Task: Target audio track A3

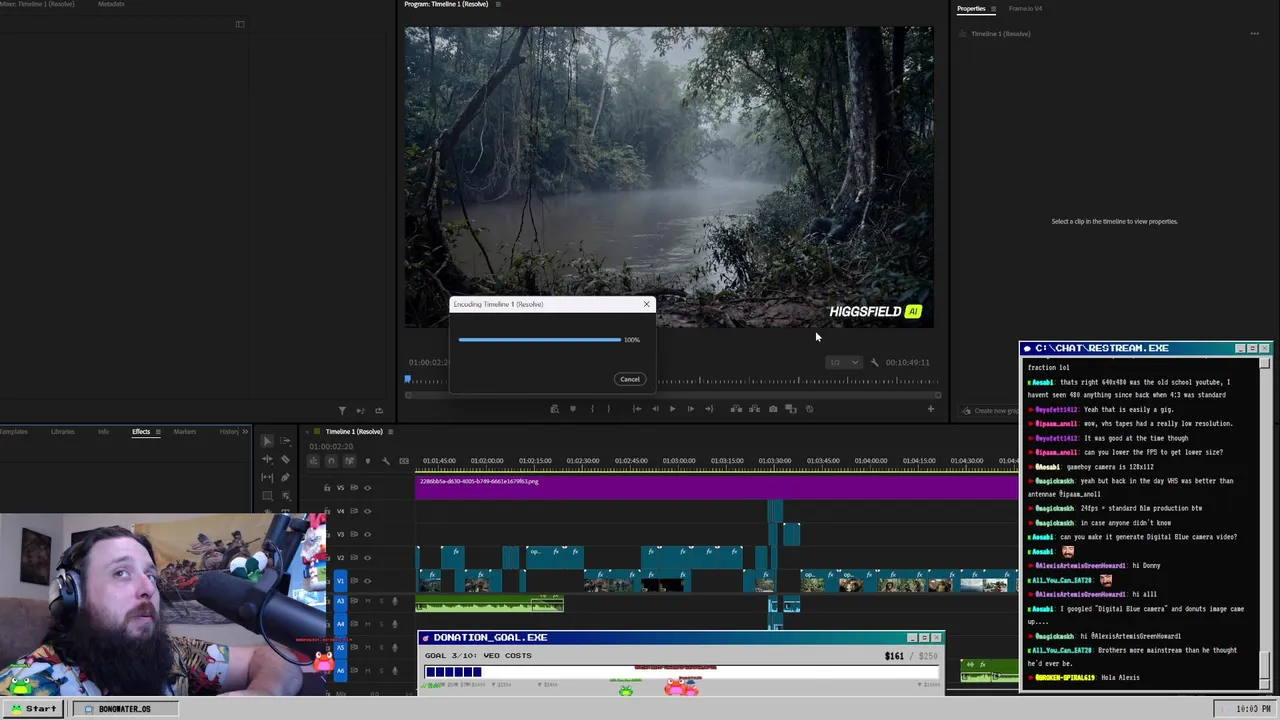Action: [x=340, y=601]
